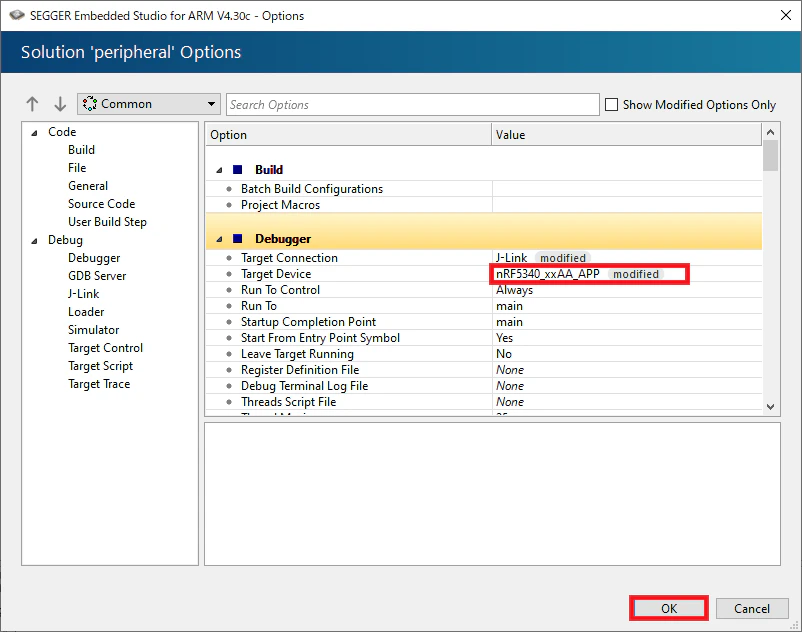Click the up arrow navigation icon
802x632 pixels.
click(32, 104)
